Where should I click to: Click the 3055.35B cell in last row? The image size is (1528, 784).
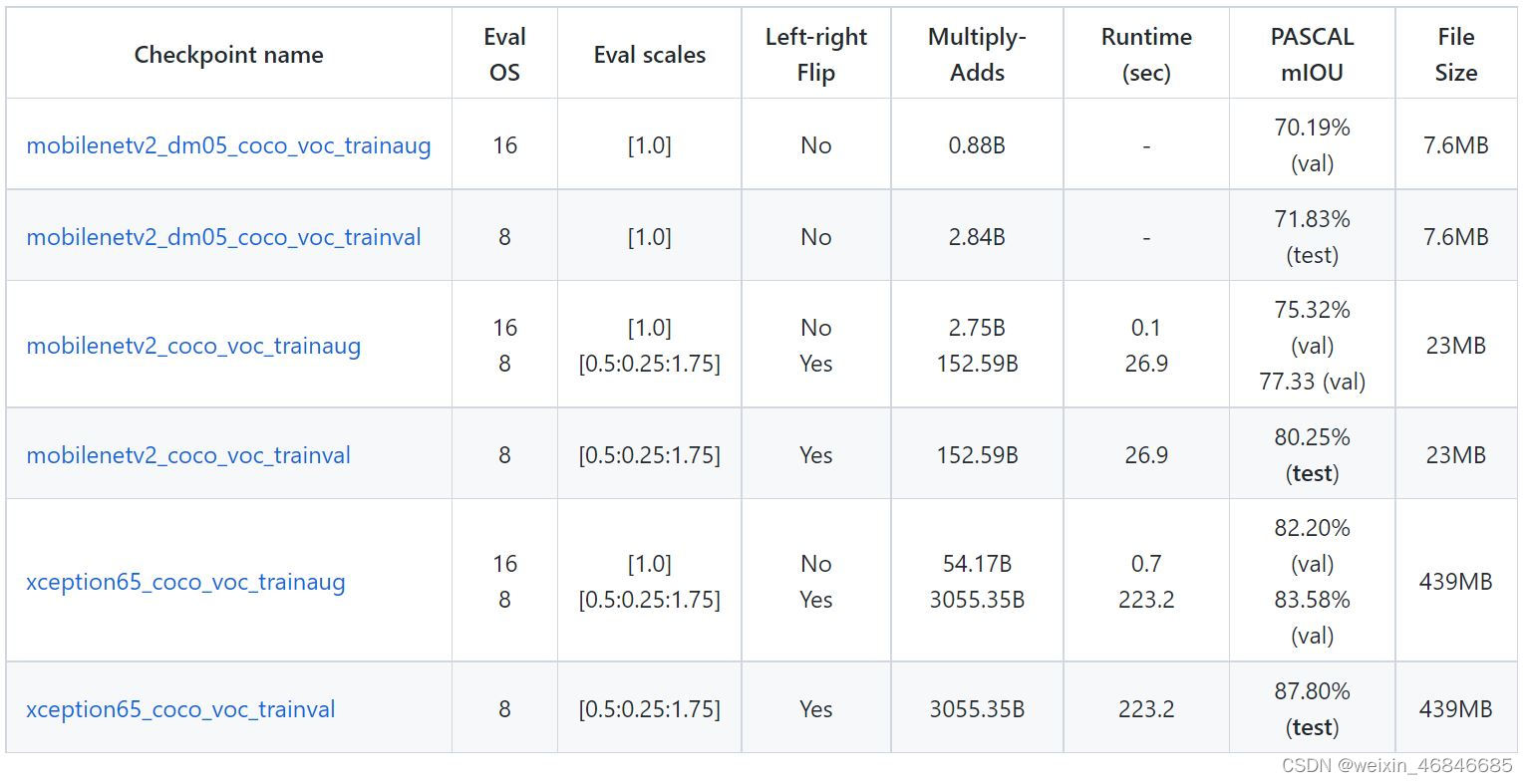977,709
